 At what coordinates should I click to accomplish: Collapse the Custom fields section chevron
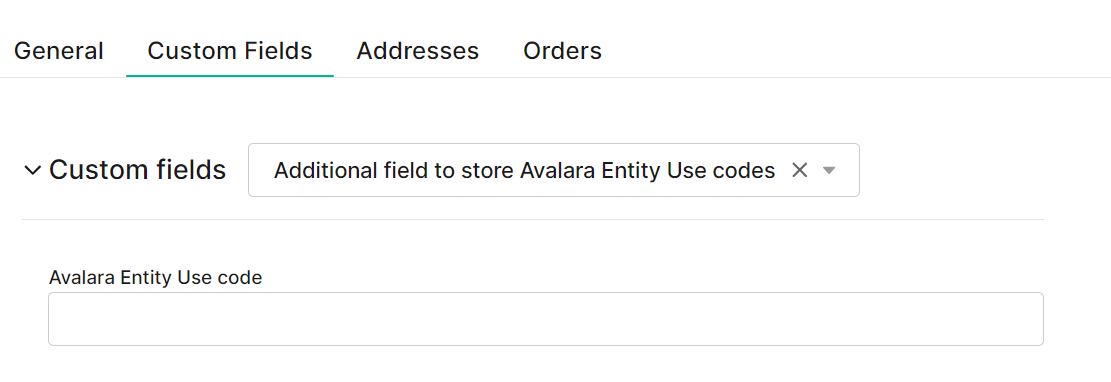click(32, 170)
